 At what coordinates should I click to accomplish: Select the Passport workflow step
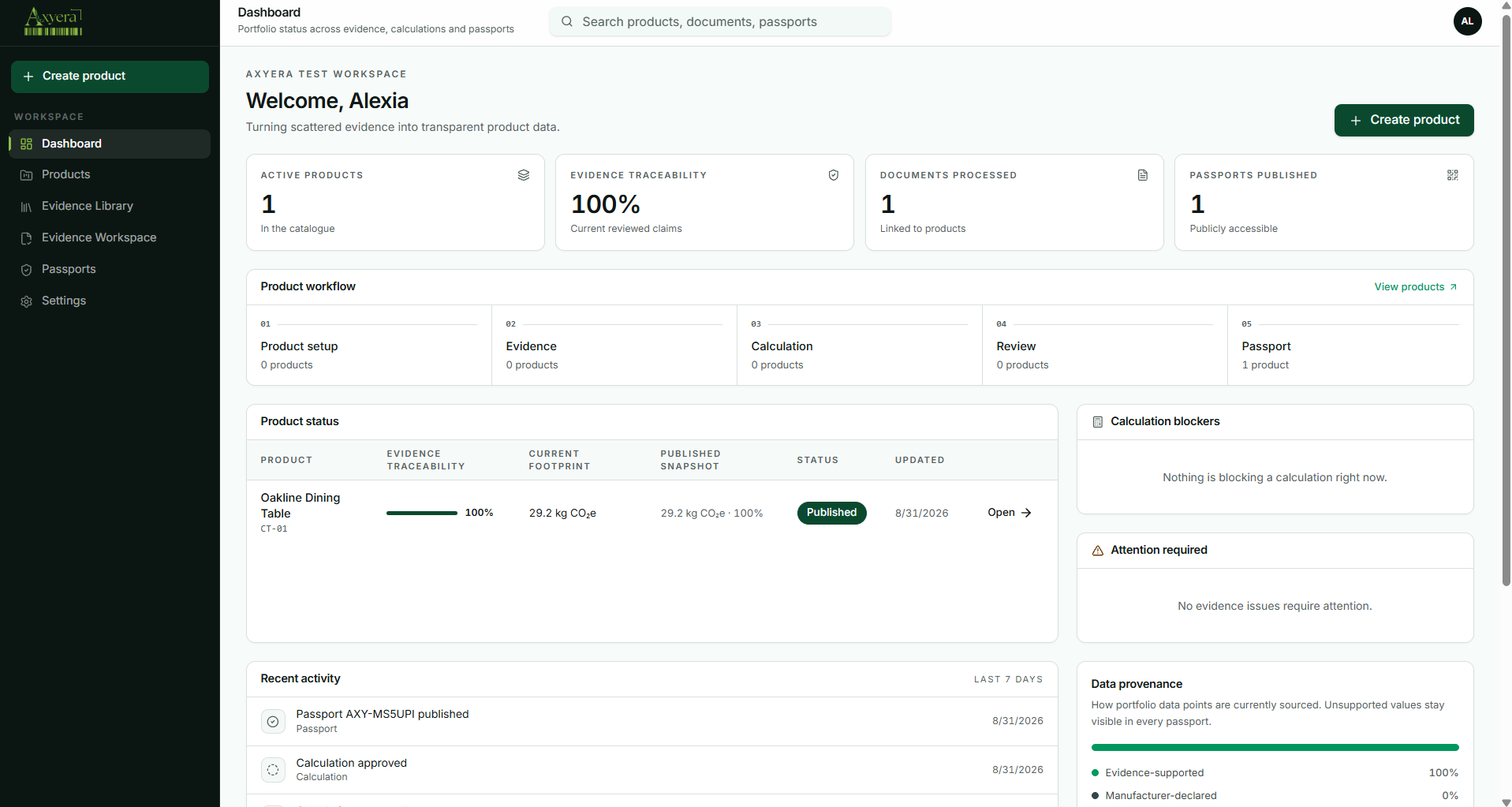coord(1350,346)
